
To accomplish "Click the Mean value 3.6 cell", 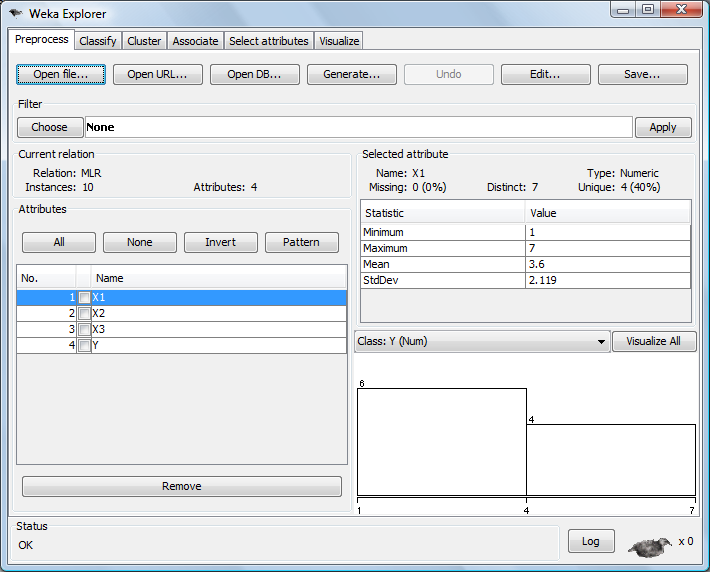I will 608,264.
